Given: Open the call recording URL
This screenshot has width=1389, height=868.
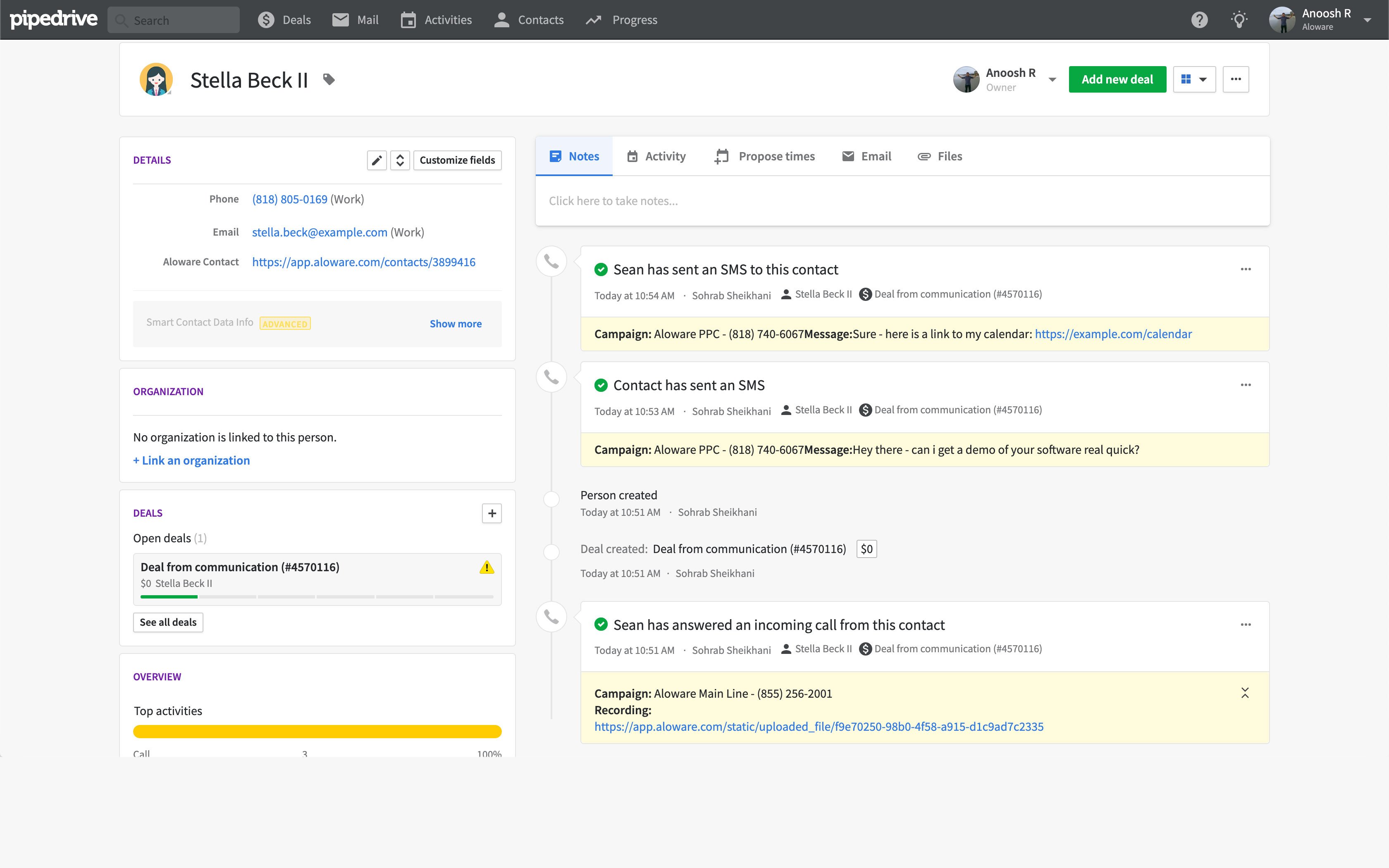Looking at the screenshot, I should 819,727.
